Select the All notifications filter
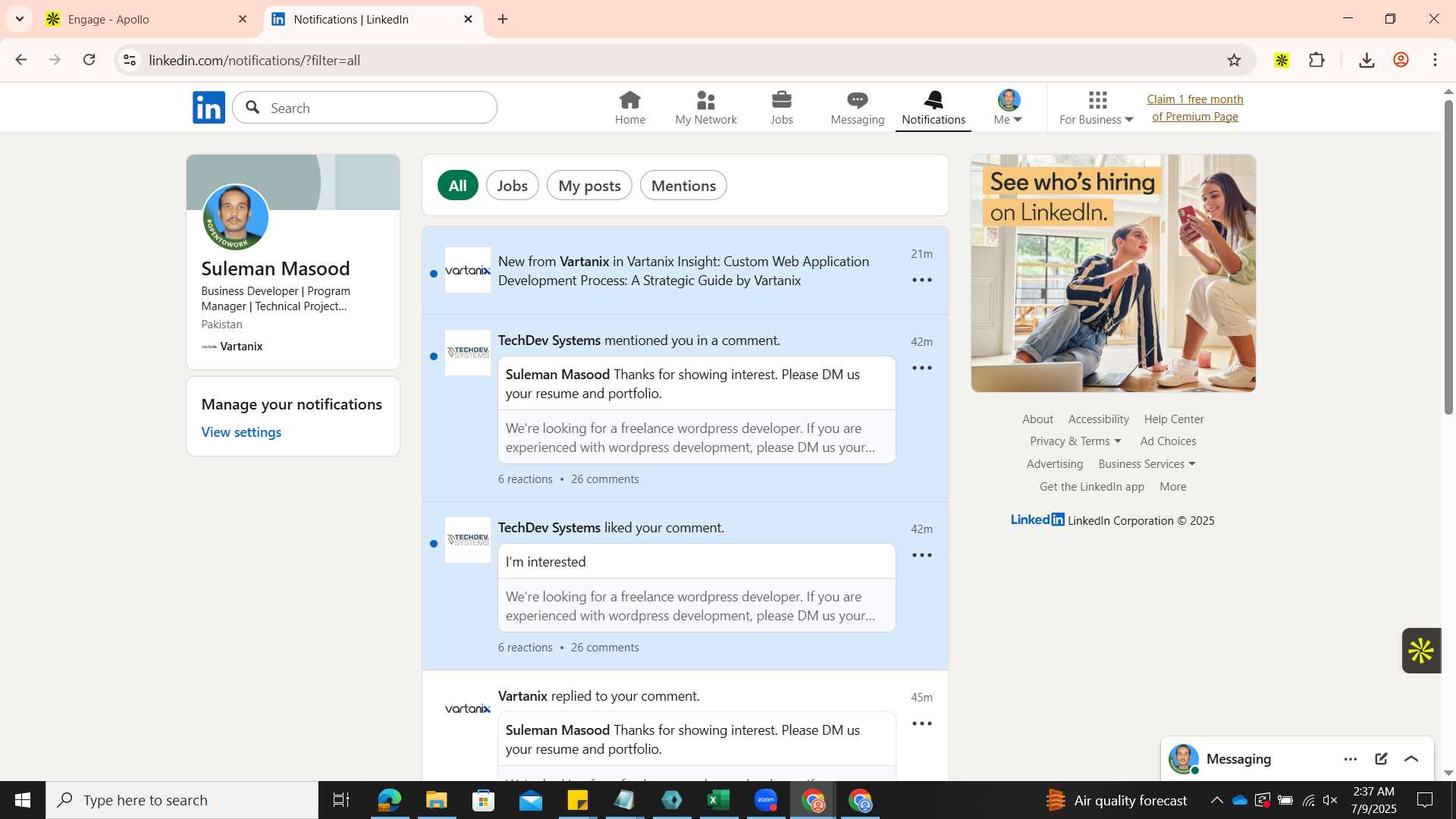Viewport: 1456px width, 819px height. click(x=458, y=186)
